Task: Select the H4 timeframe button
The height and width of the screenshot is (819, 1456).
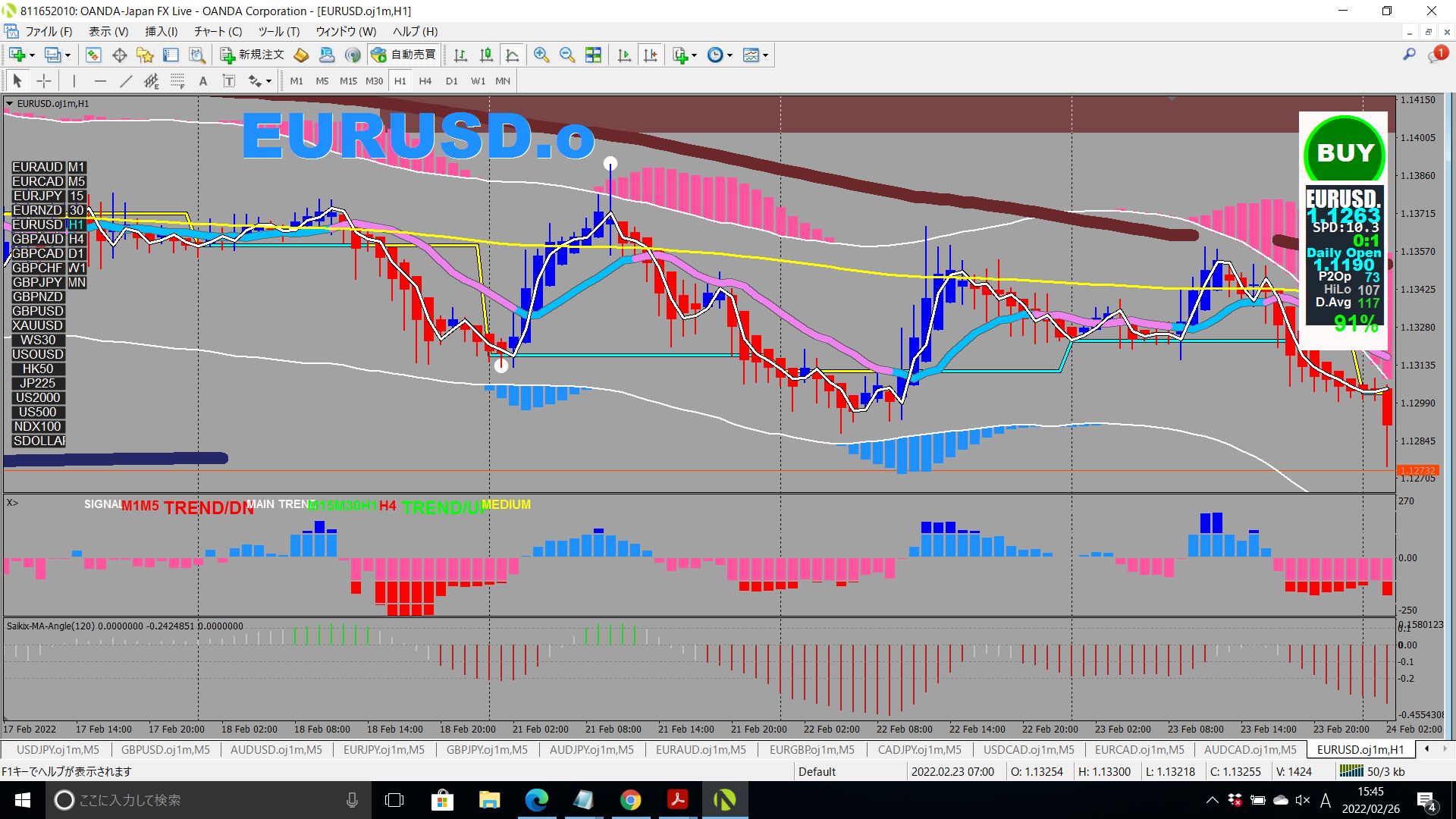Action: [425, 81]
